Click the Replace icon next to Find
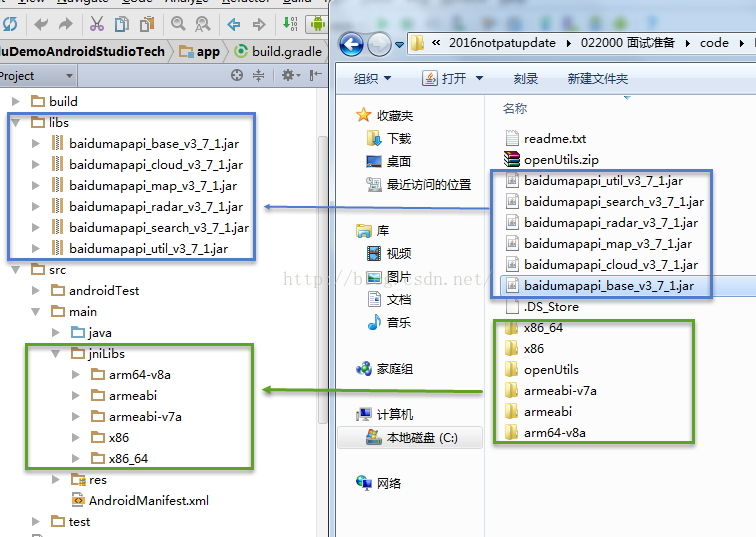Image resolution: width=756 pixels, height=537 pixels. click(x=202, y=24)
